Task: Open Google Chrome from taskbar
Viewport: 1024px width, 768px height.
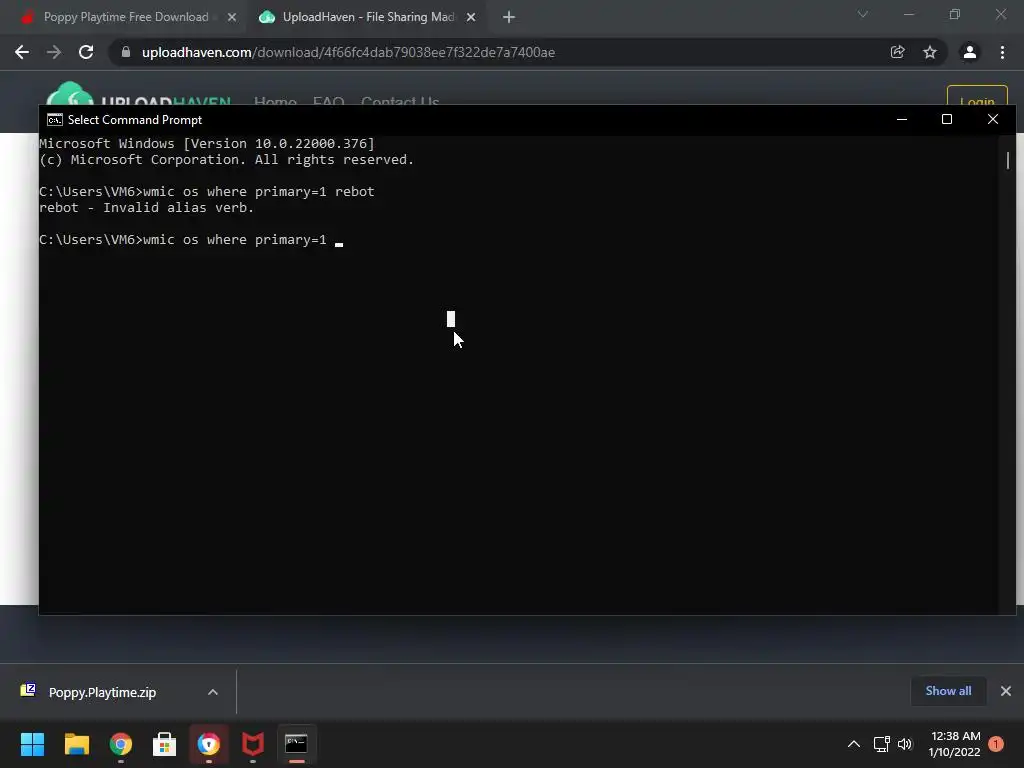Action: click(x=121, y=744)
